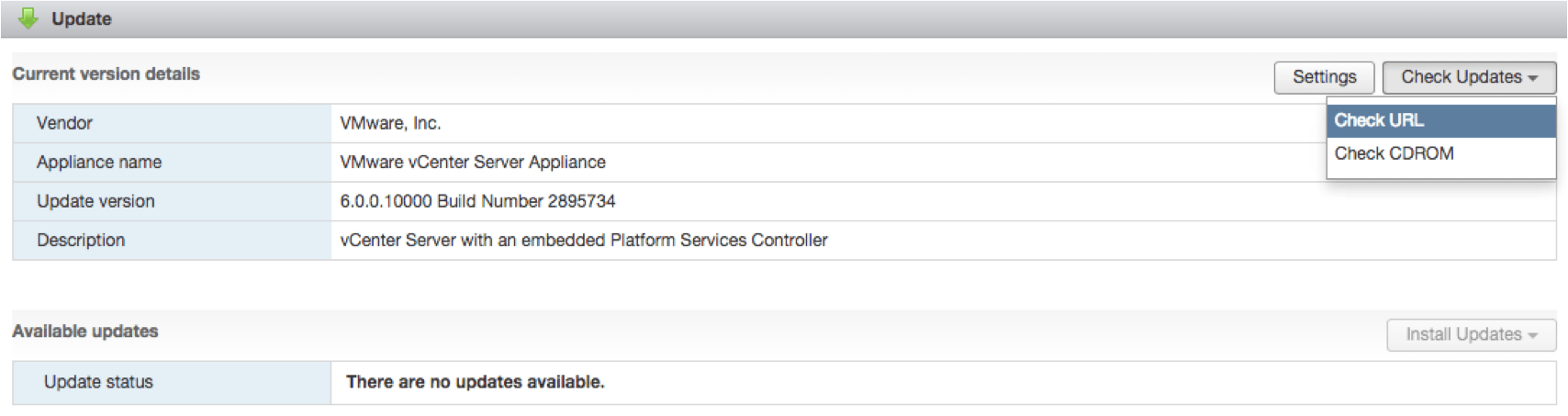
Task: Select Check URL from the menu
Action: [1379, 120]
